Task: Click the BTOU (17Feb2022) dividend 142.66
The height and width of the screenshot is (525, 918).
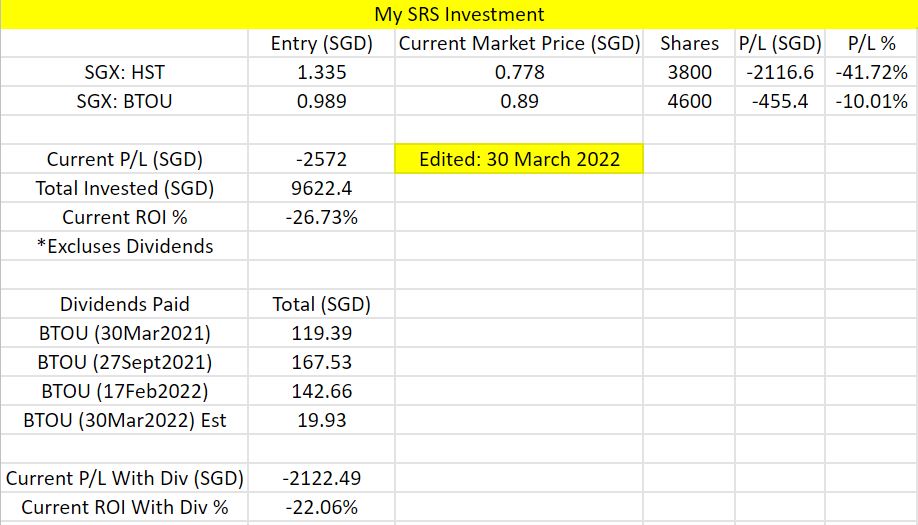Action: (x=321, y=391)
